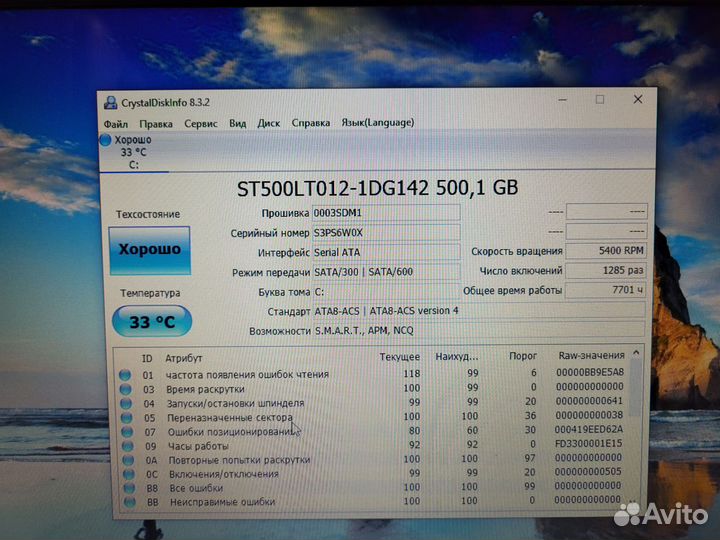Screen dimensions: 720x540
Task: Minimize the CrystalDiskInfo window
Action: (563, 100)
